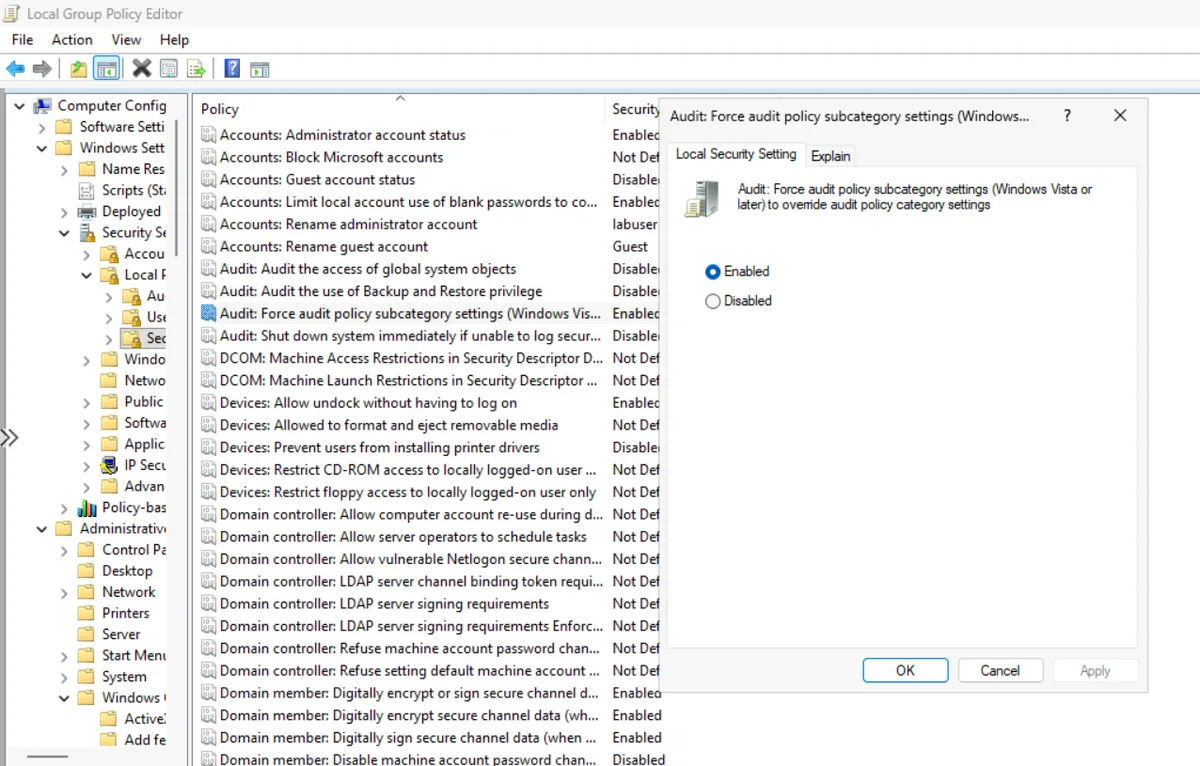
Task: Select the Local Security Setting tab
Action: coord(736,154)
